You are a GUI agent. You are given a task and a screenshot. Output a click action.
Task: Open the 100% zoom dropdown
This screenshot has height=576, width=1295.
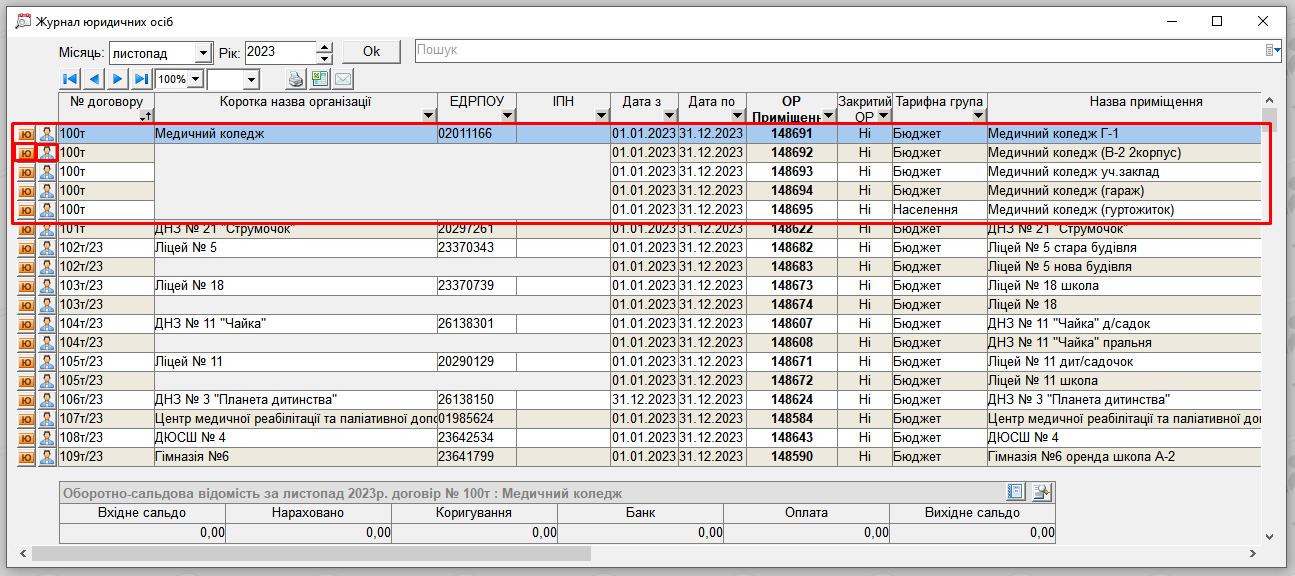[195, 79]
